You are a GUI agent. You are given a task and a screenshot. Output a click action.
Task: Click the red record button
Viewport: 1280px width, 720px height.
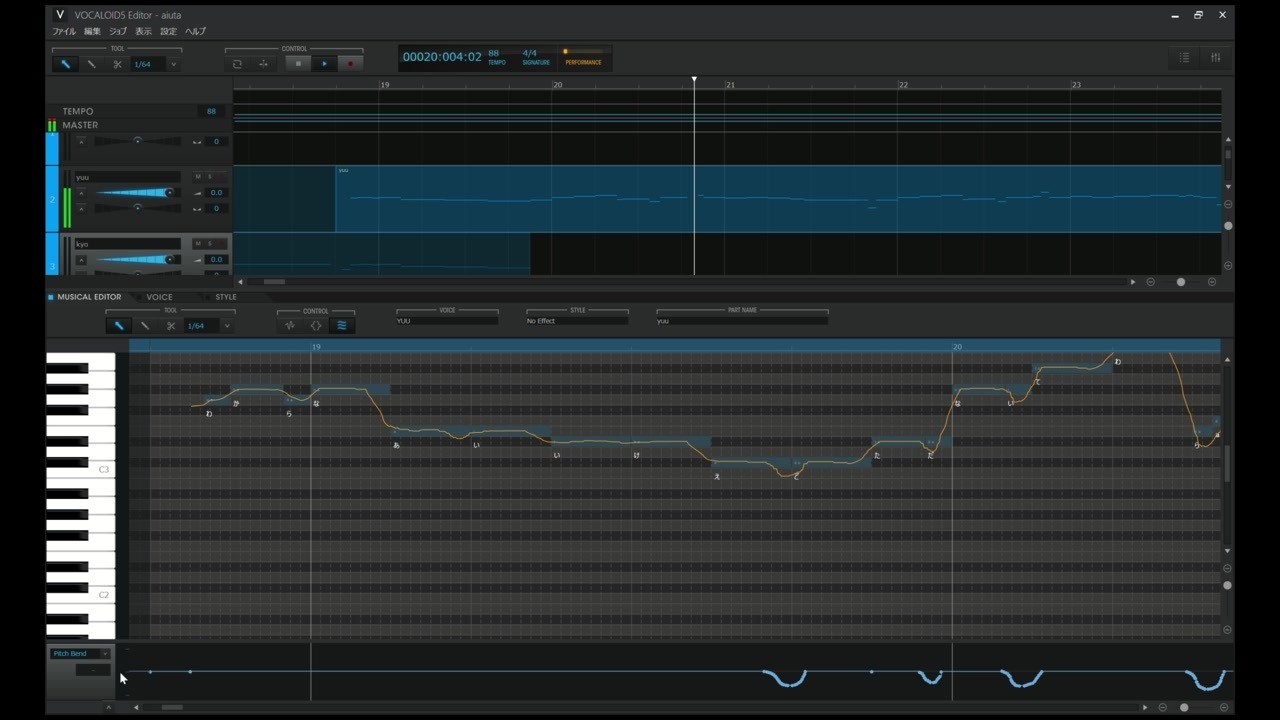(350, 64)
